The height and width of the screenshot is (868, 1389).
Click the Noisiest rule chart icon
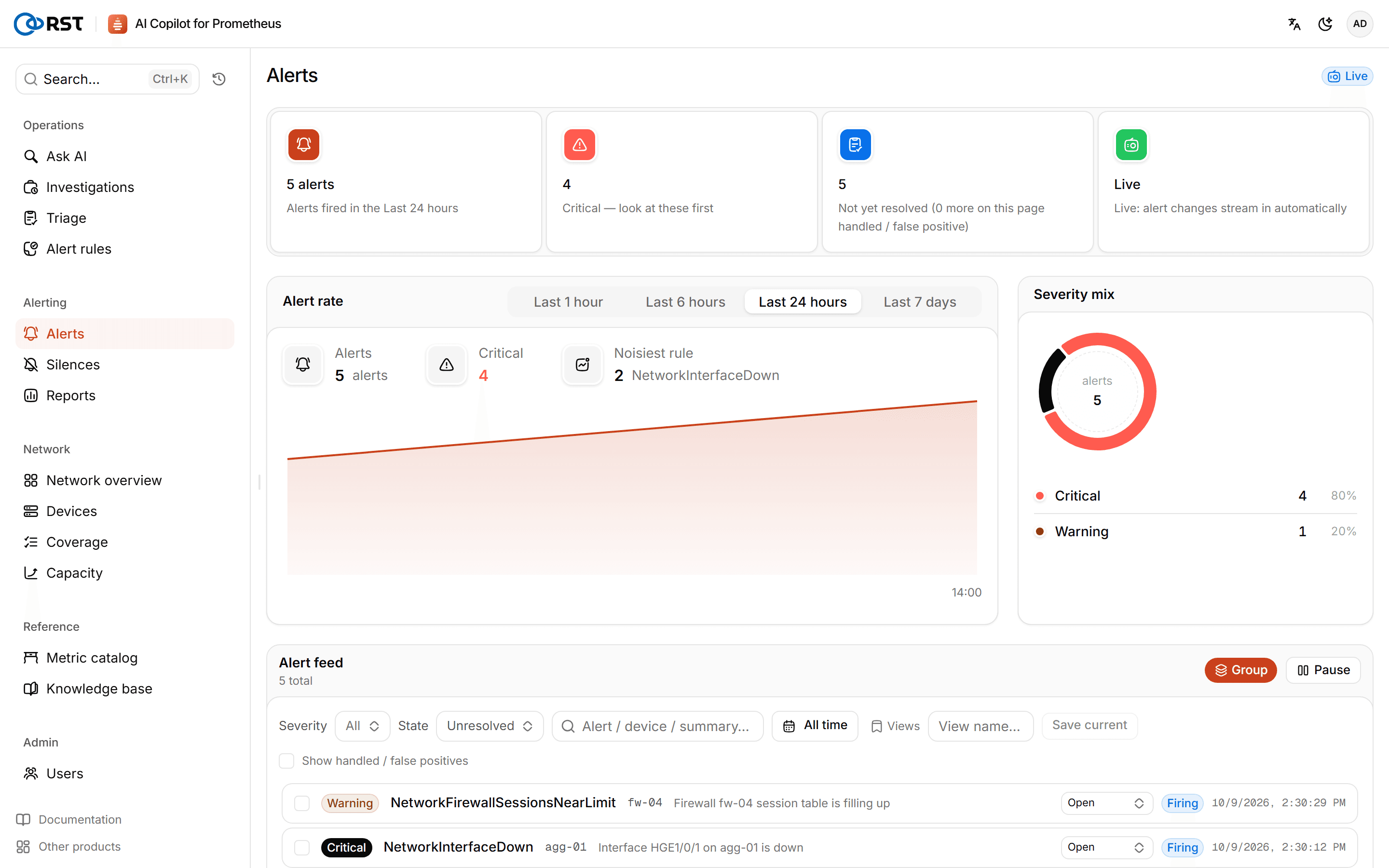(583, 365)
